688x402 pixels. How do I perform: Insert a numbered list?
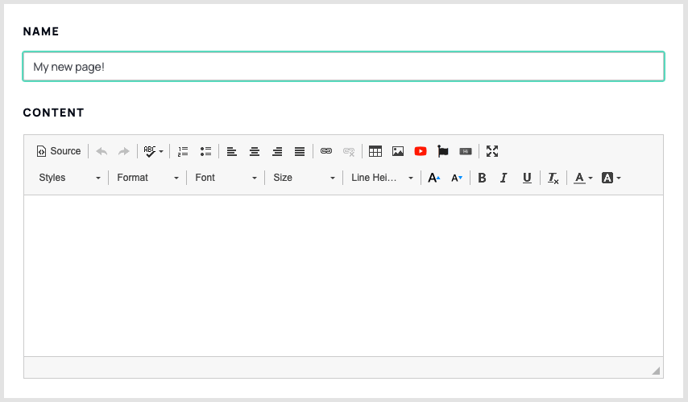coord(183,151)
